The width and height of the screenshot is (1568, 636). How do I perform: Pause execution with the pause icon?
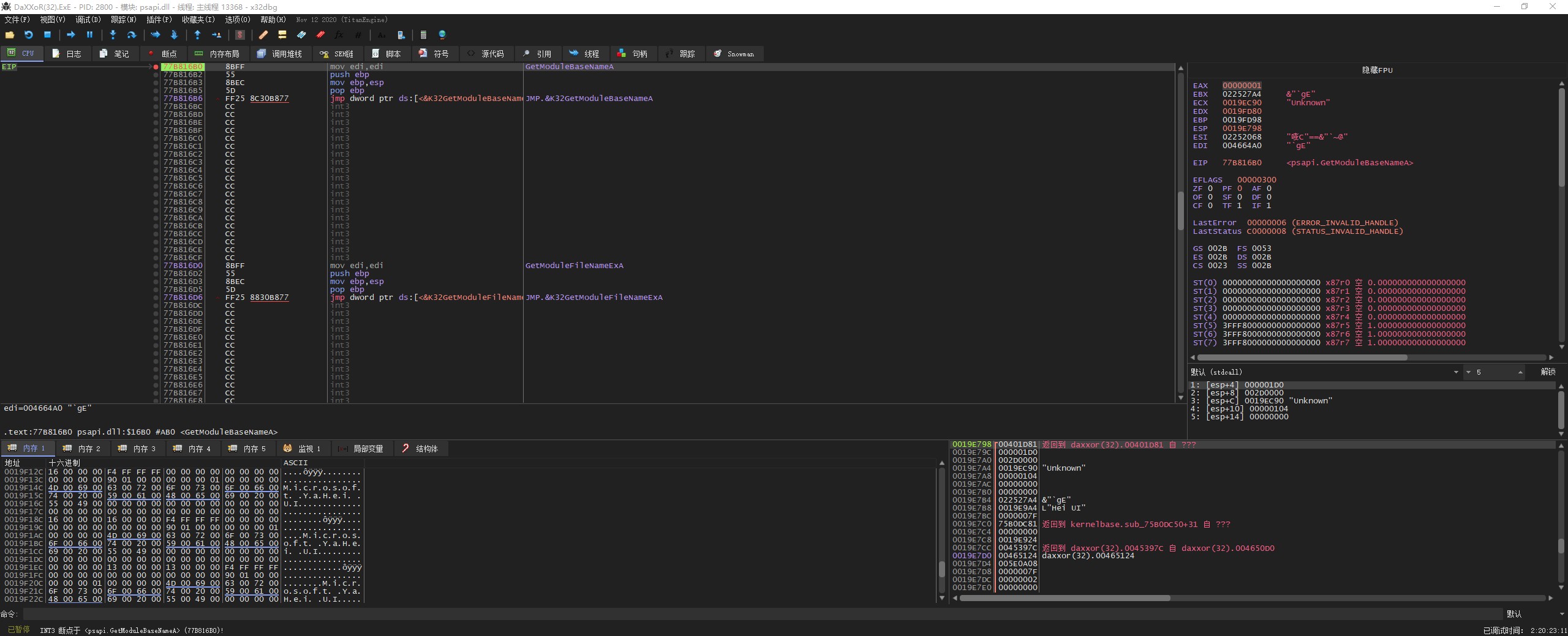coord(89,35)
